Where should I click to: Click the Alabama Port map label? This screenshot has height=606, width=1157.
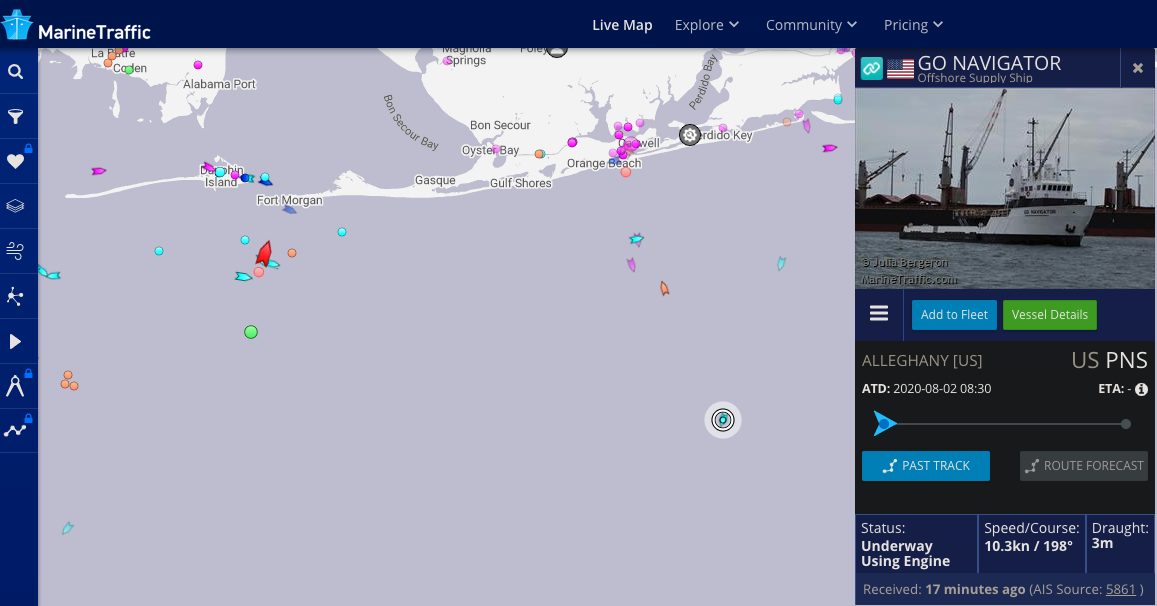[x=219, y=84]
